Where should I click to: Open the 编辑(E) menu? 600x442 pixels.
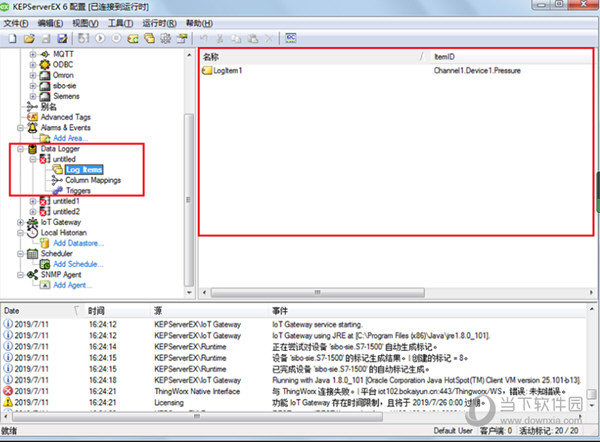tap(51, 23)
